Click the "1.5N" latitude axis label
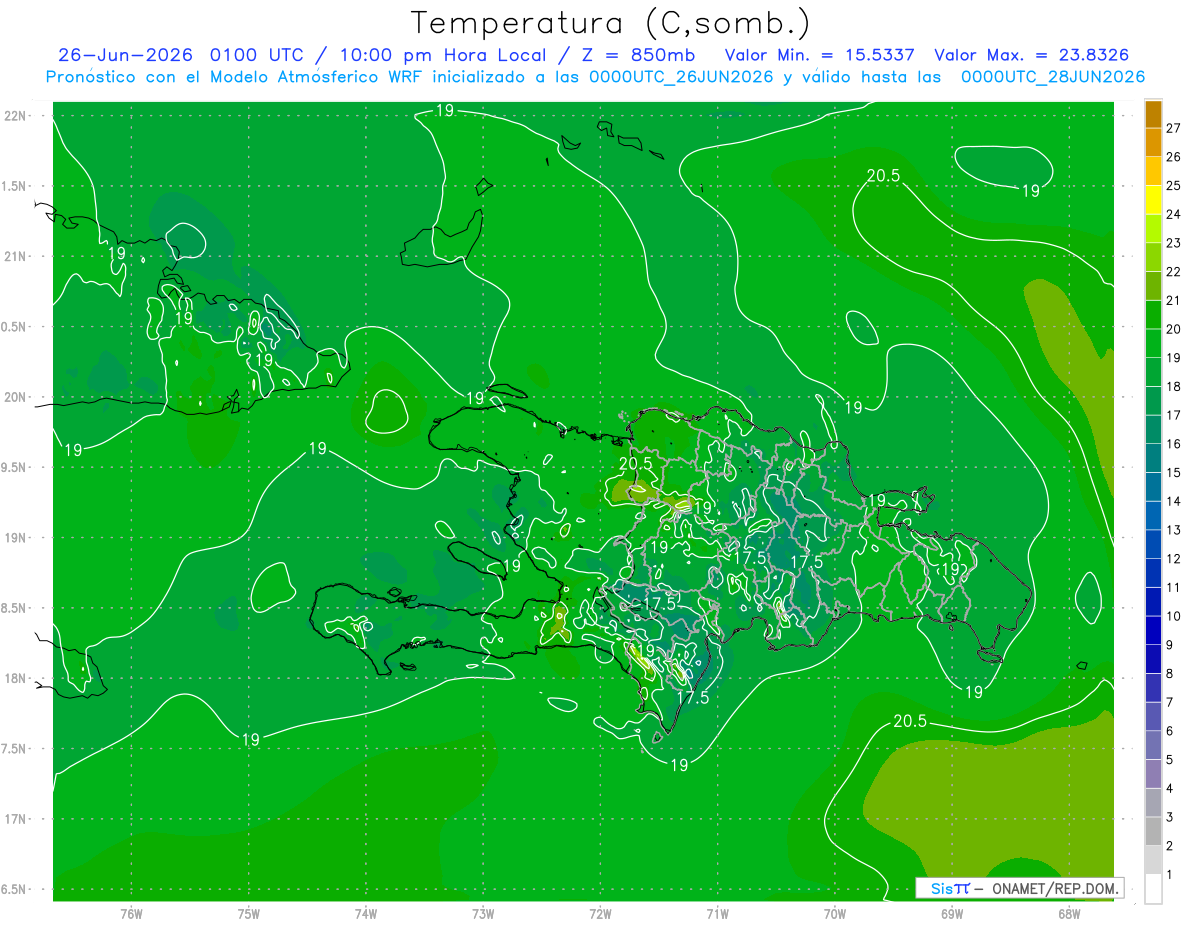This screenshot has height=927, width=1200. [15, 186]
